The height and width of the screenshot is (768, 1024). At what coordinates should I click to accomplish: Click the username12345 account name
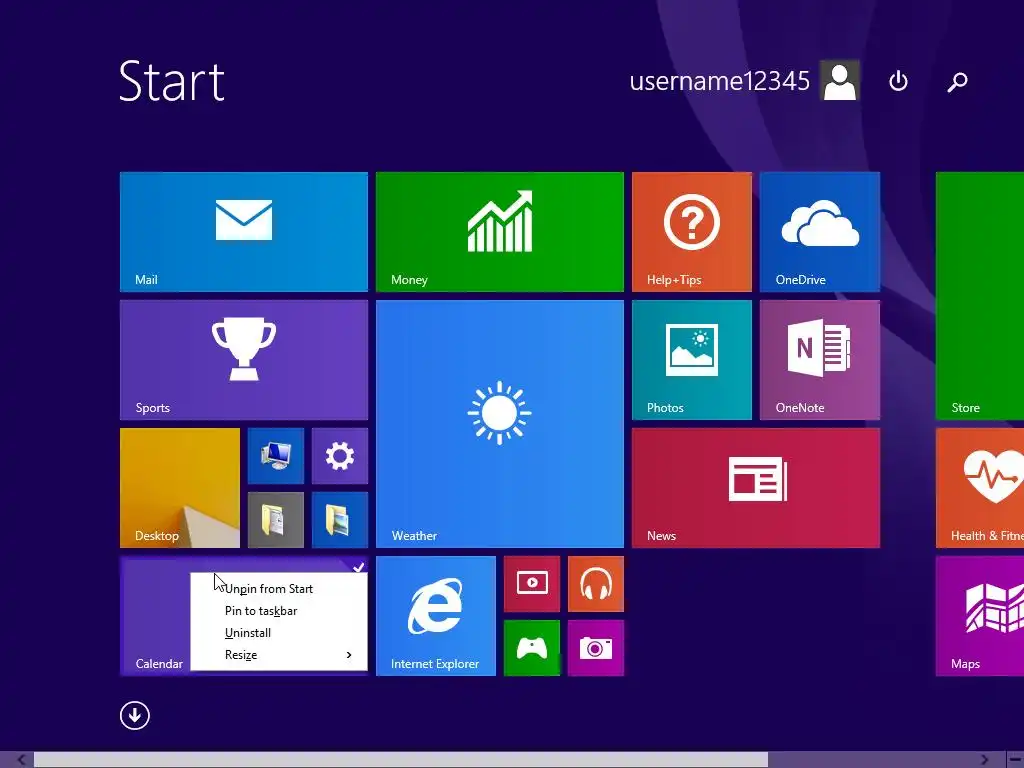coord(719,81)
